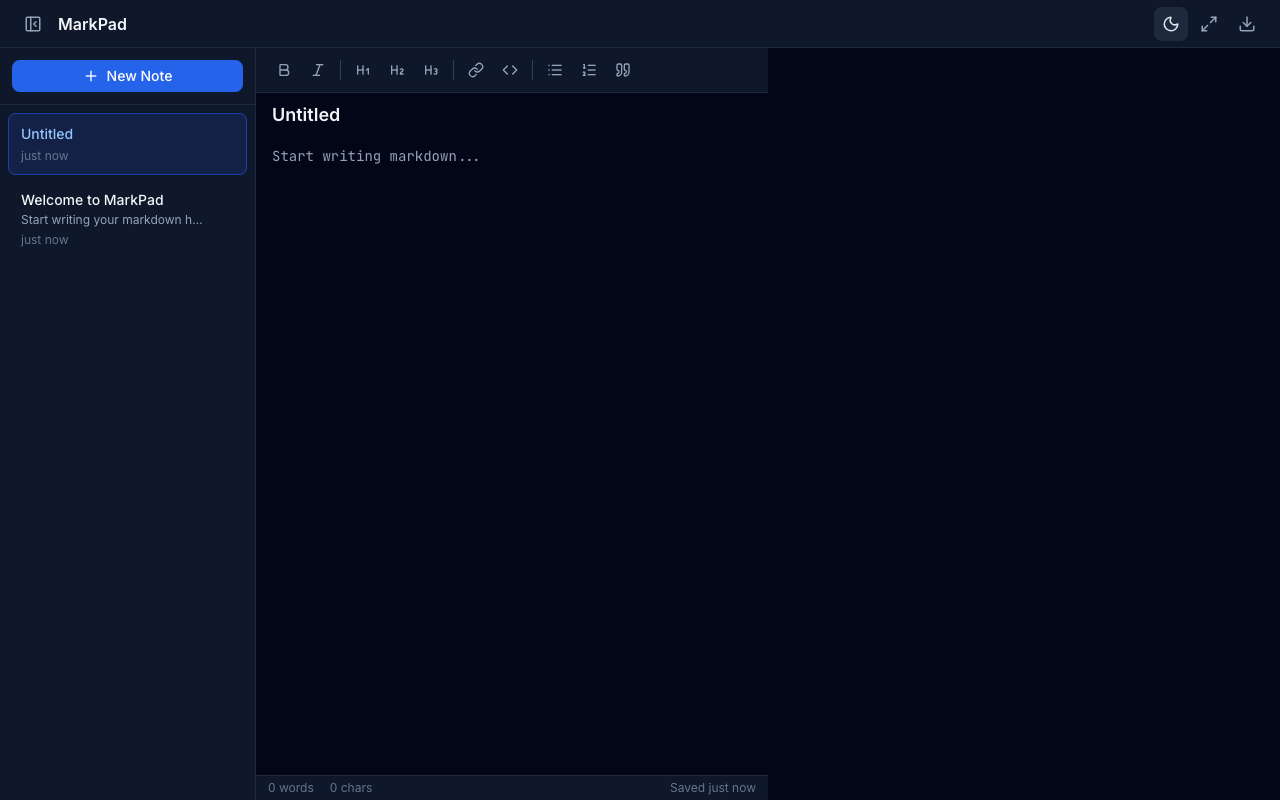Viewport: 1280px width, 800px height.
Task: Select the Untitled note in the sidebar
Action: pos(127,143)
